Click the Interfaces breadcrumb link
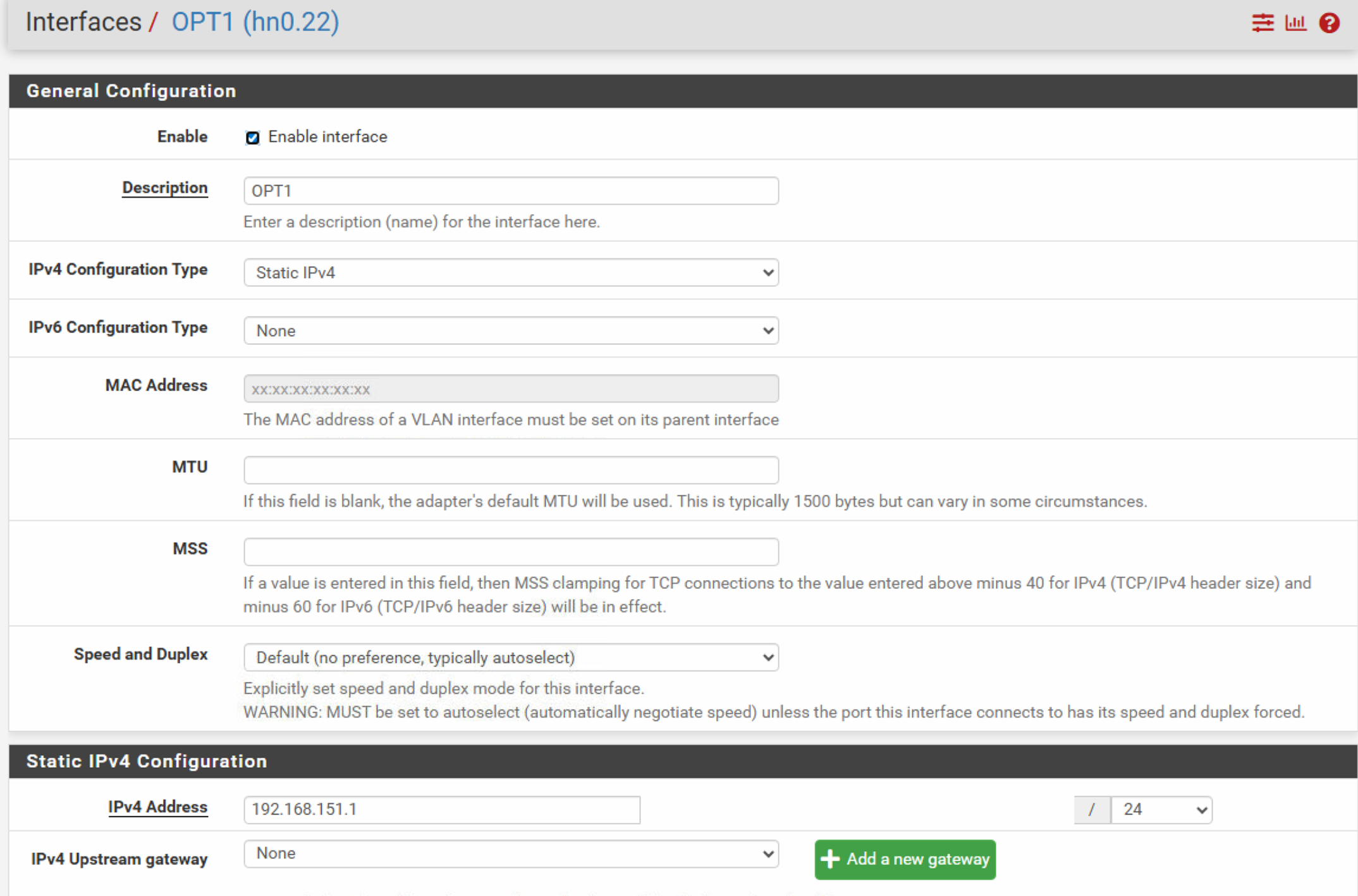 83,22
